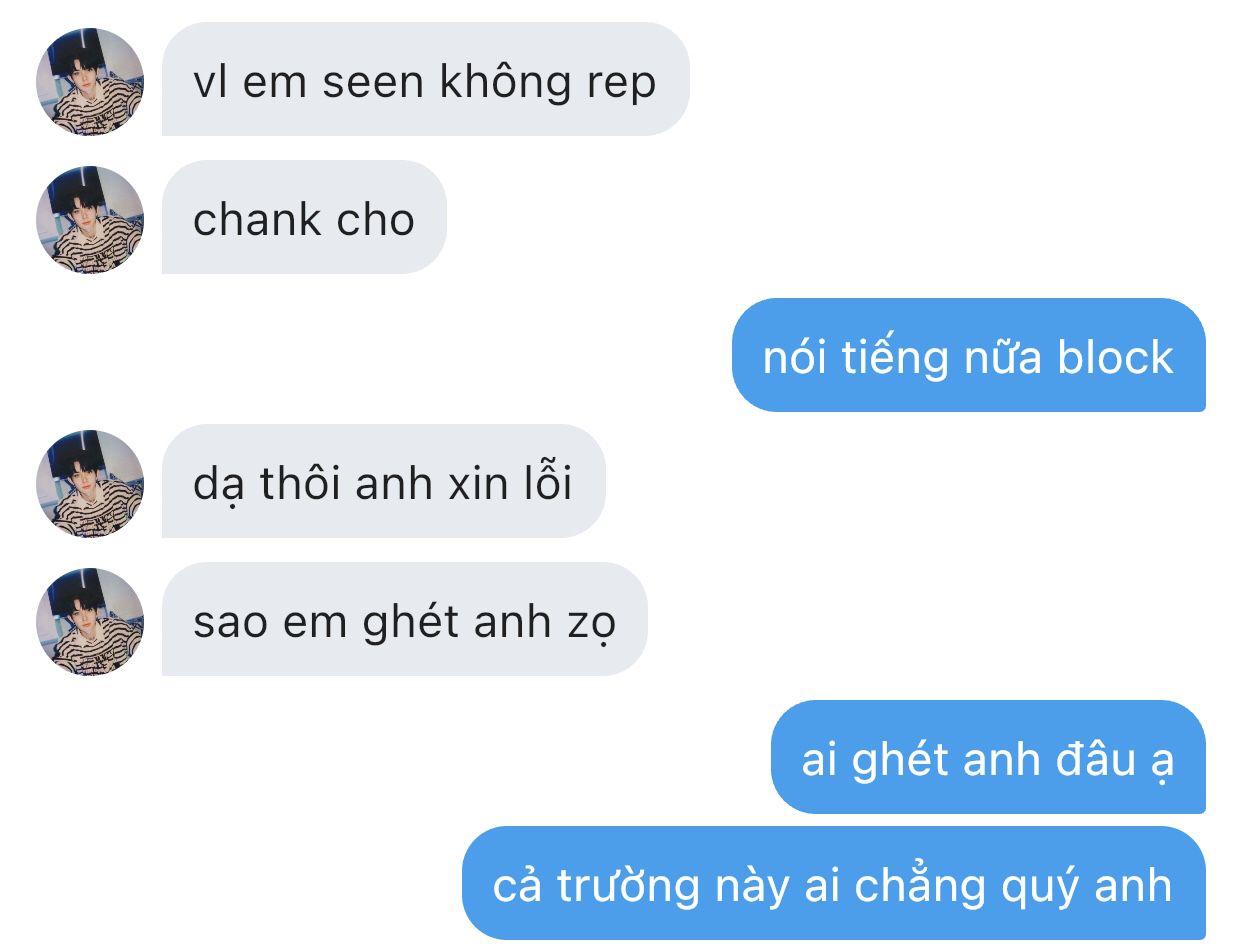
Task: Open avatar next to "vl em seen không rep"
Action: click(90, 81)
